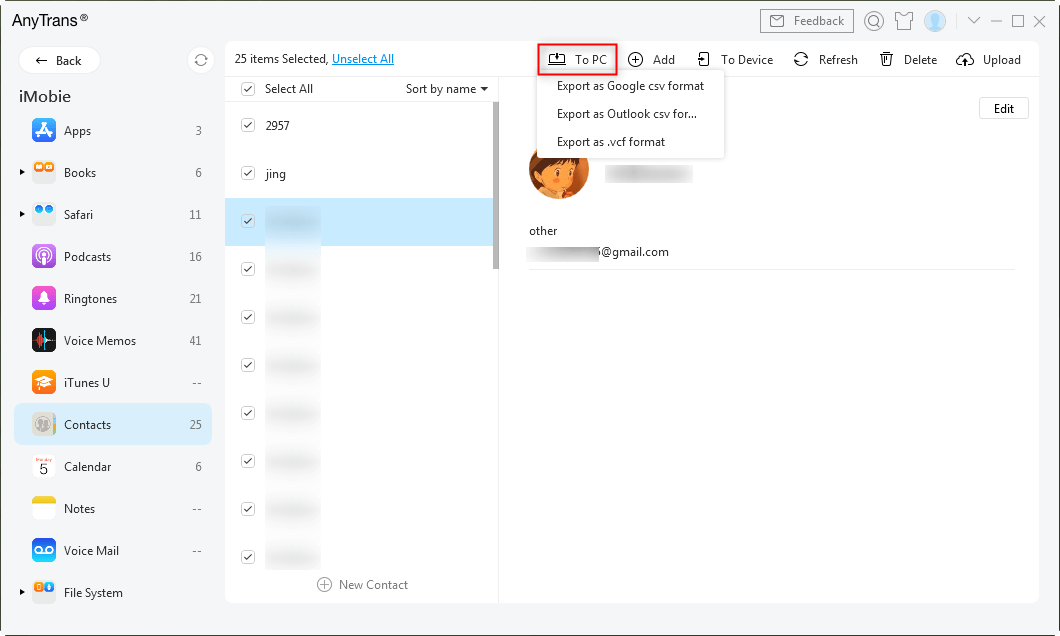
Task: Click the contact list vertical scrollbar
Action: [x=496, y=185]
